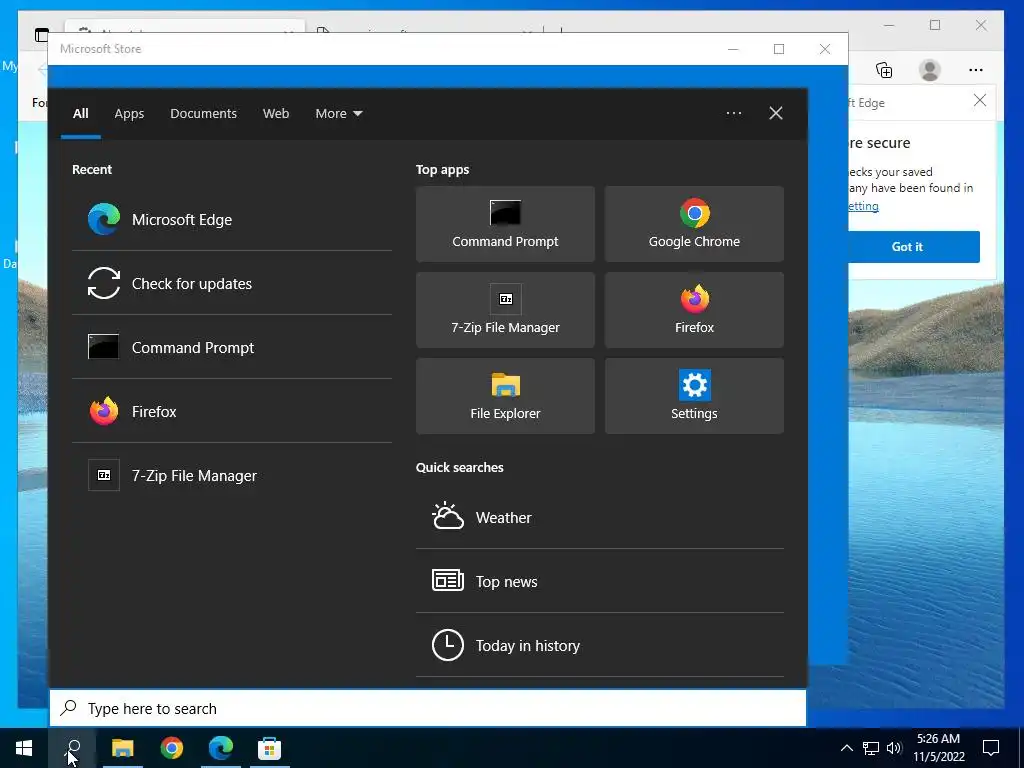
Task: Switch to the Web search tab
Action: pos(276,114)
